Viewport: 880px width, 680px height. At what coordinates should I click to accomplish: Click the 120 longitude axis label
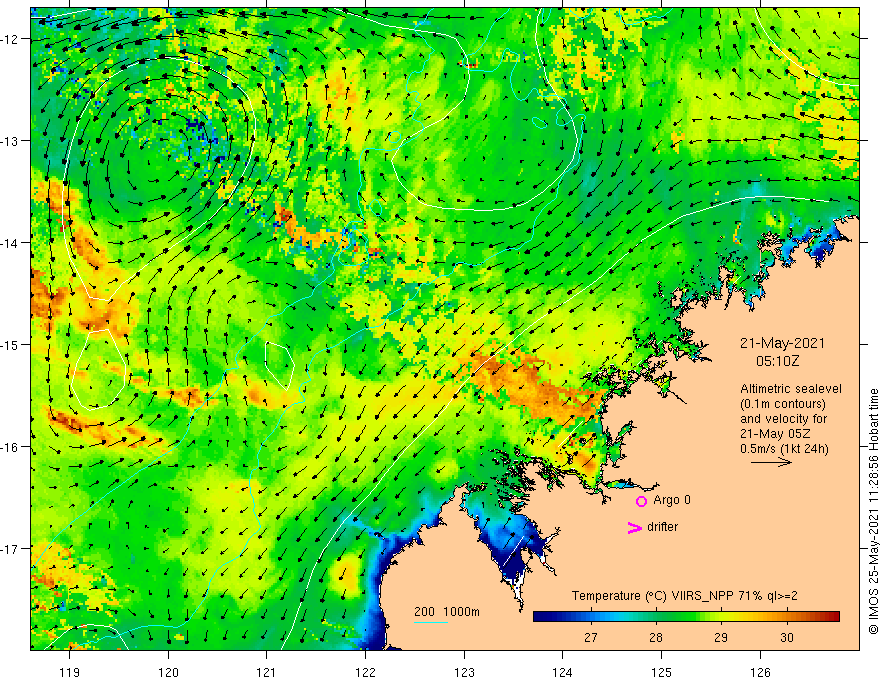point(168,672)
